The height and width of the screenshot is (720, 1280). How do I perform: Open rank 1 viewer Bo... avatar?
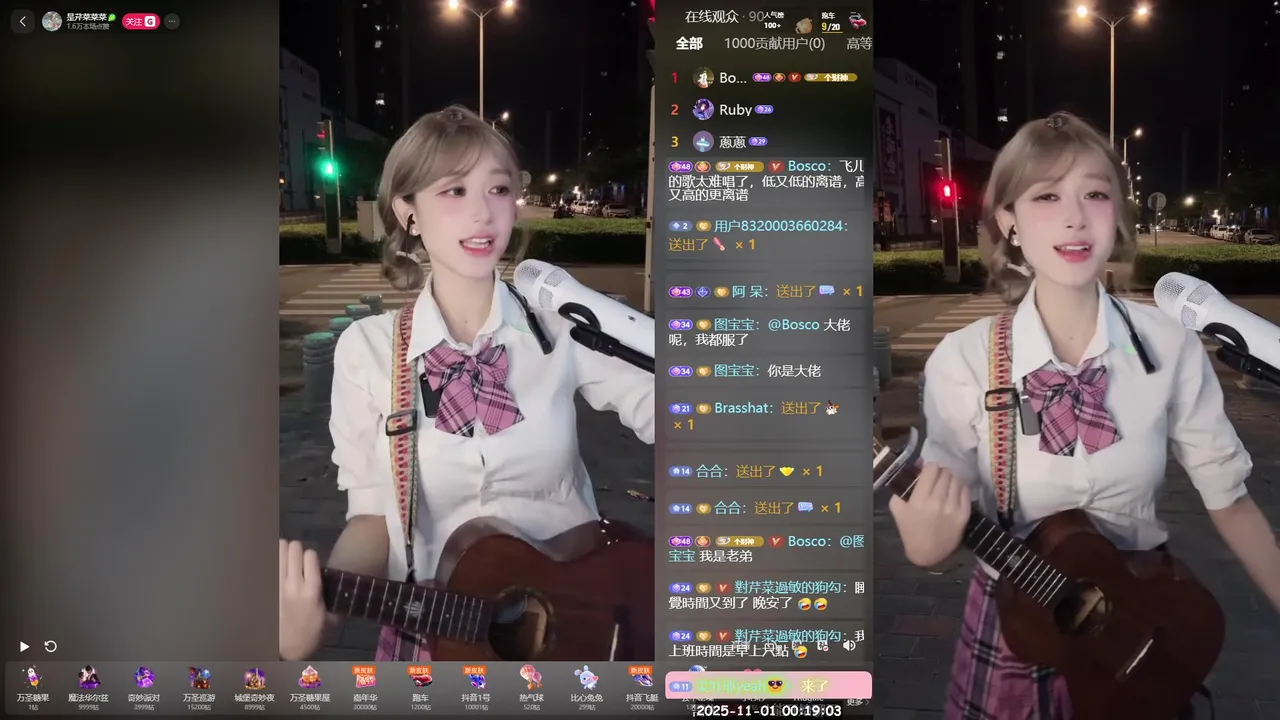click(704, 78)
